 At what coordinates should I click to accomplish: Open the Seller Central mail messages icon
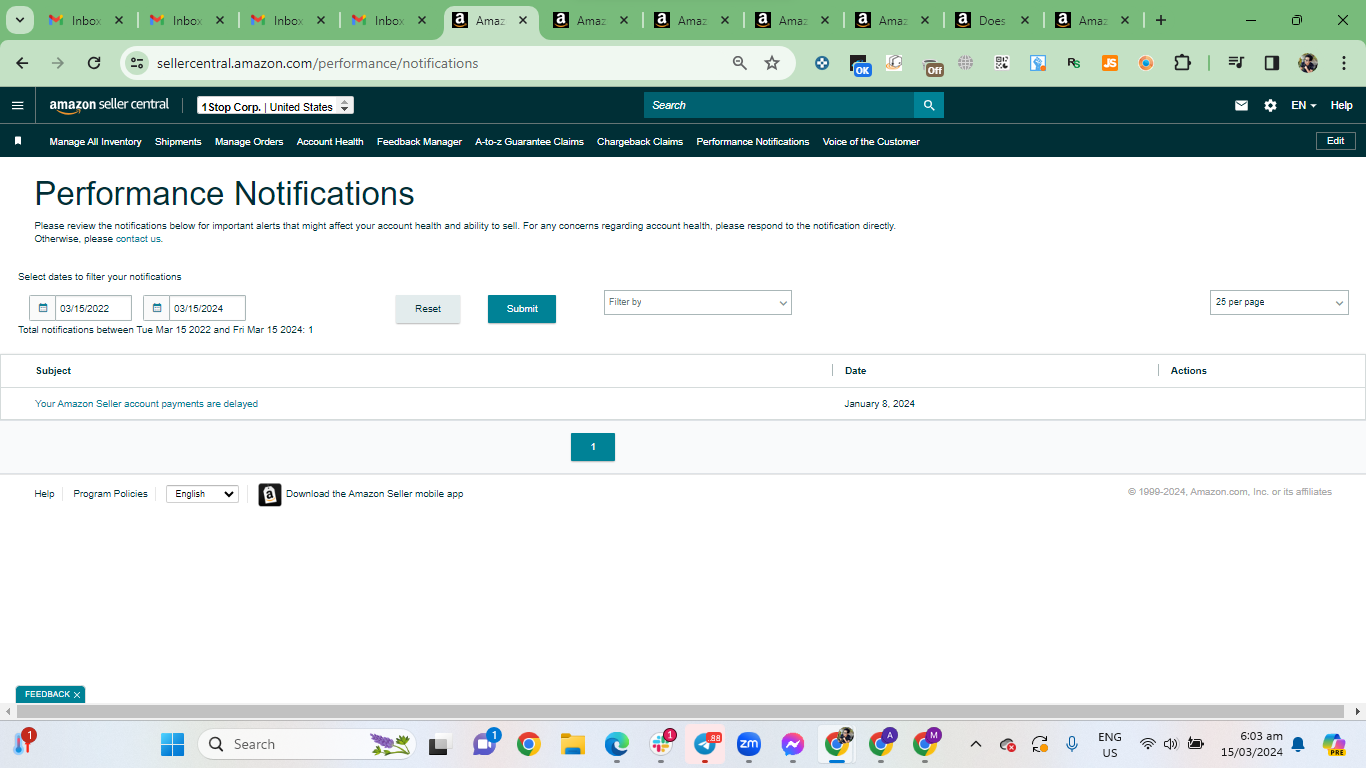[x=1241, y=105]
